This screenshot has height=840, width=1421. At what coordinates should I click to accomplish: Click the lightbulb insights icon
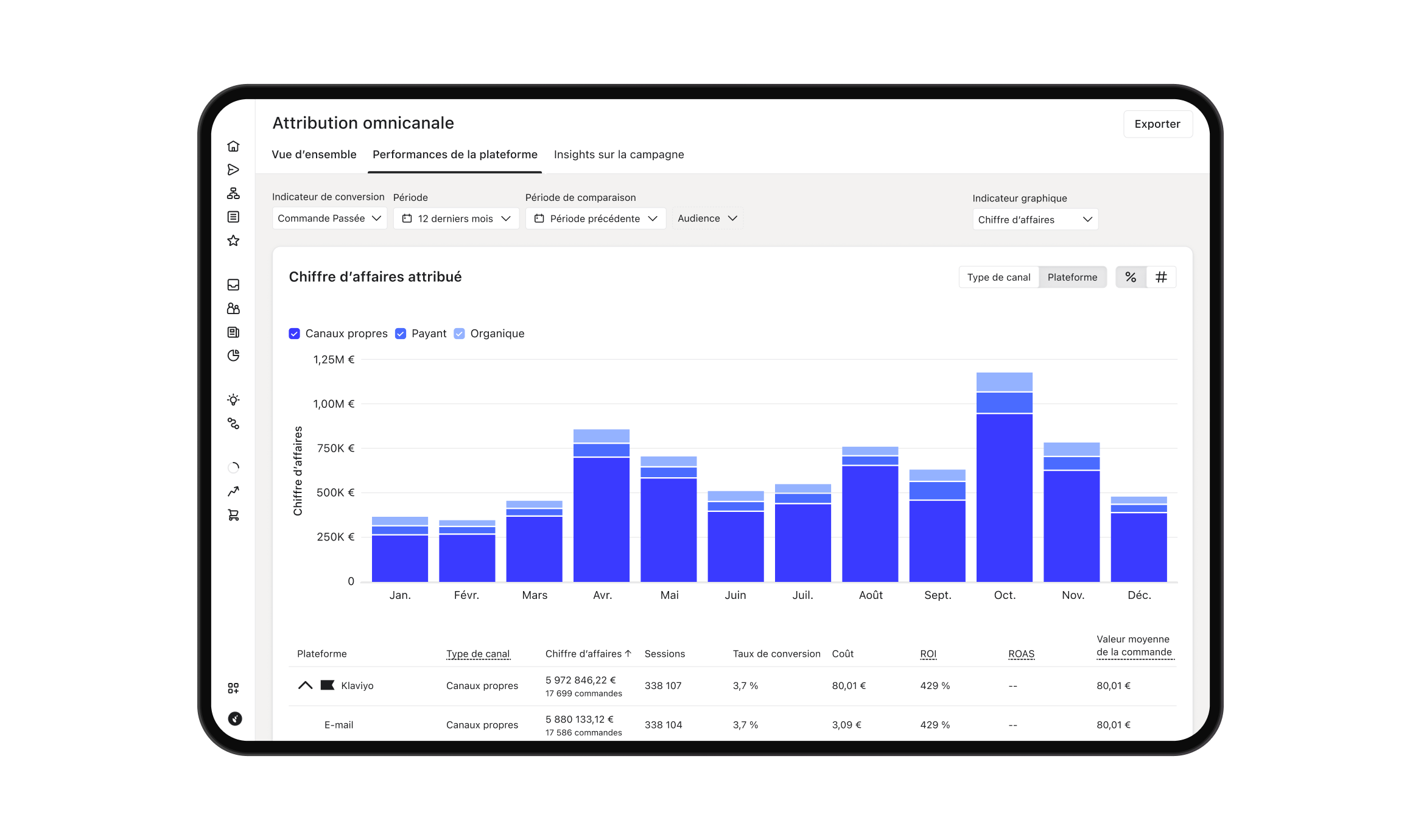pos(233,400)
